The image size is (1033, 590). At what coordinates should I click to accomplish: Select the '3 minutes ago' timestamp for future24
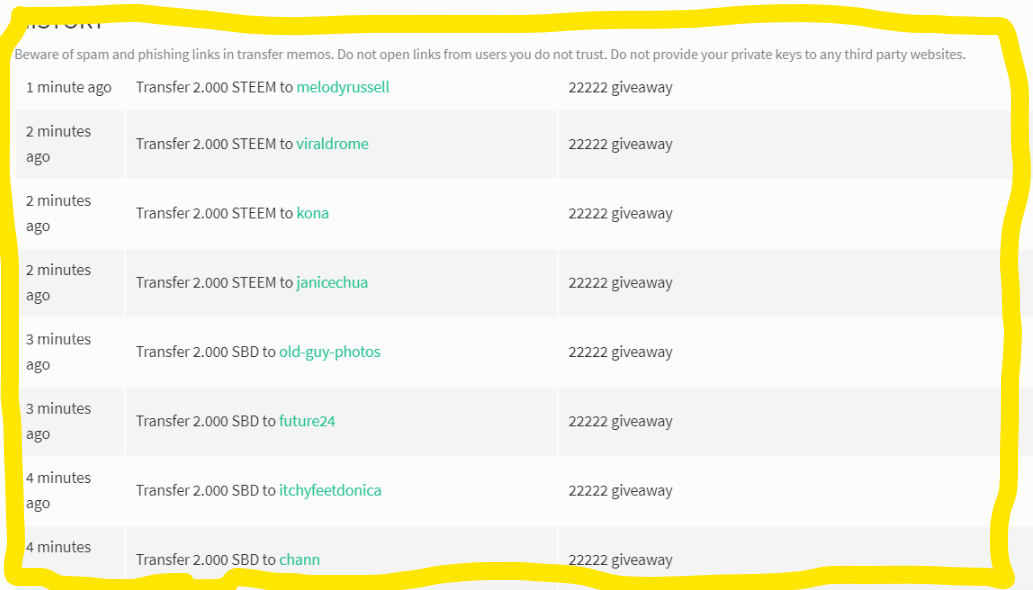58,421
